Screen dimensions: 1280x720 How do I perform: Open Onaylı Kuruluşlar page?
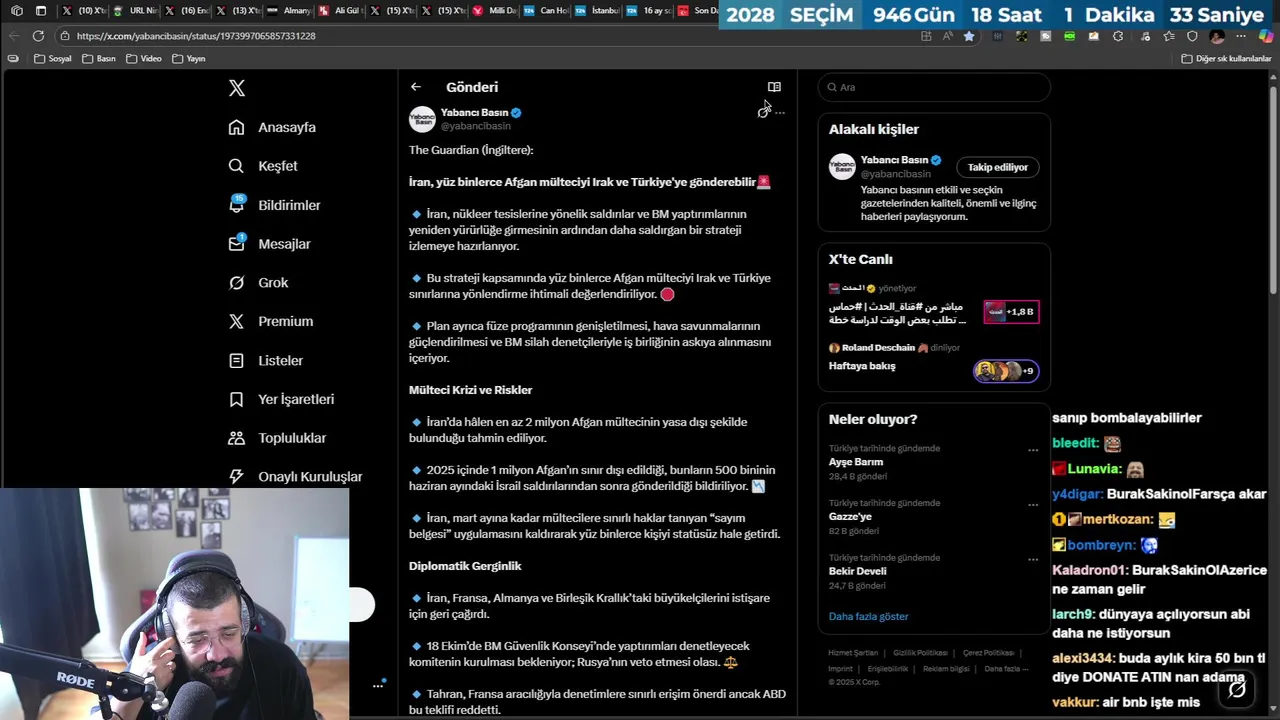coord(295,477)
